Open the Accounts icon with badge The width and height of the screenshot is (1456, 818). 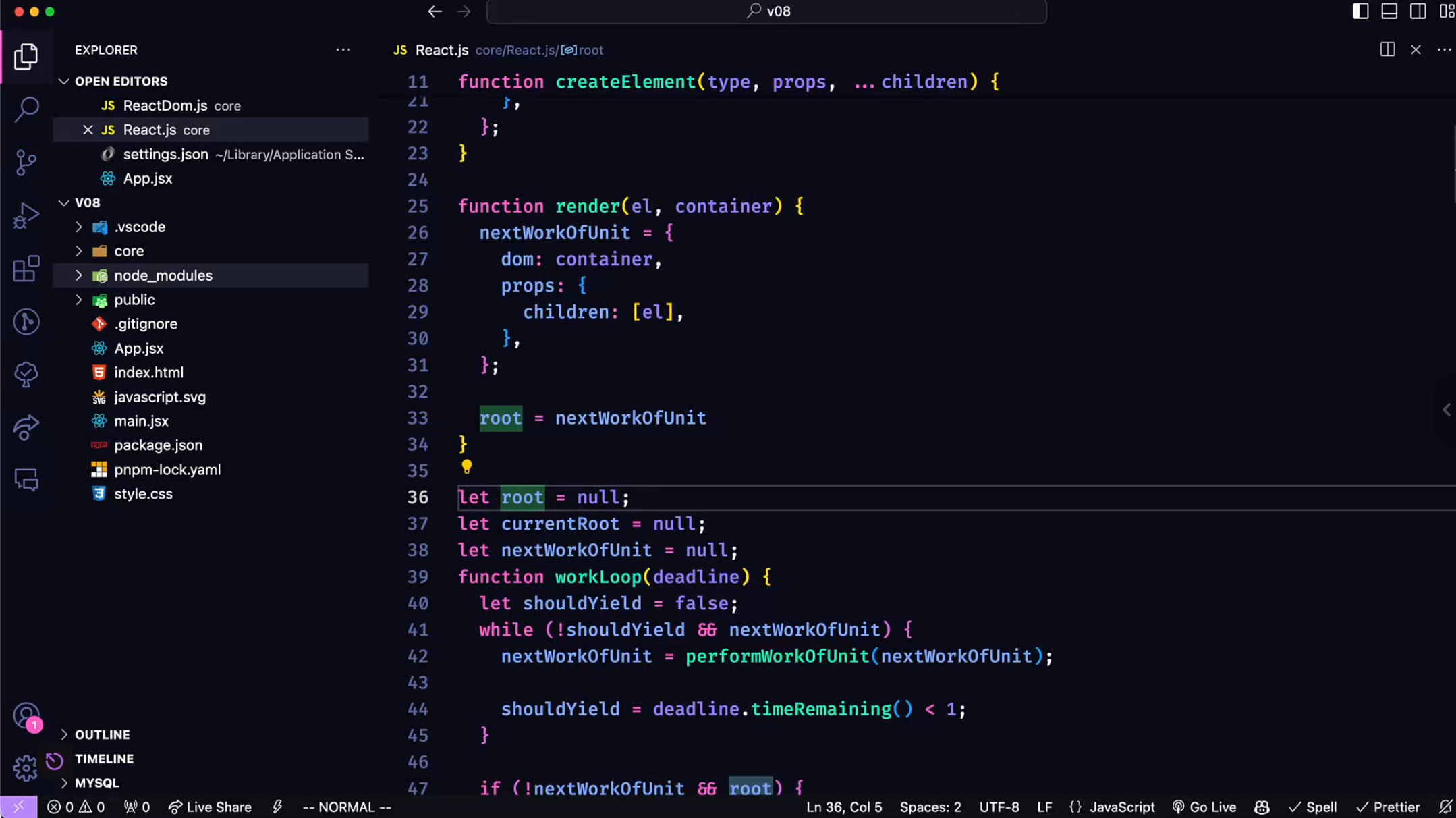(26, 716)
